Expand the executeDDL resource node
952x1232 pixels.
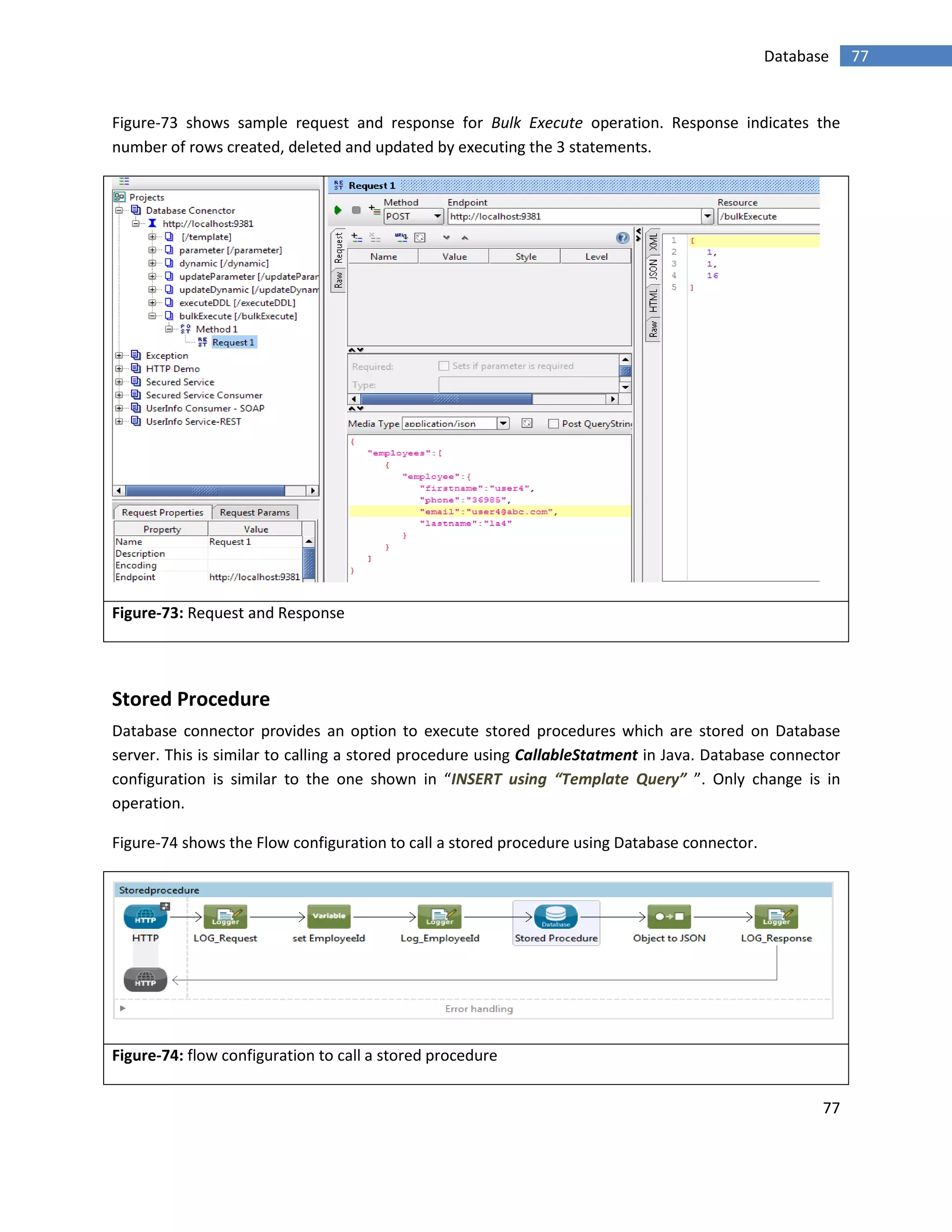pos(152,303)
